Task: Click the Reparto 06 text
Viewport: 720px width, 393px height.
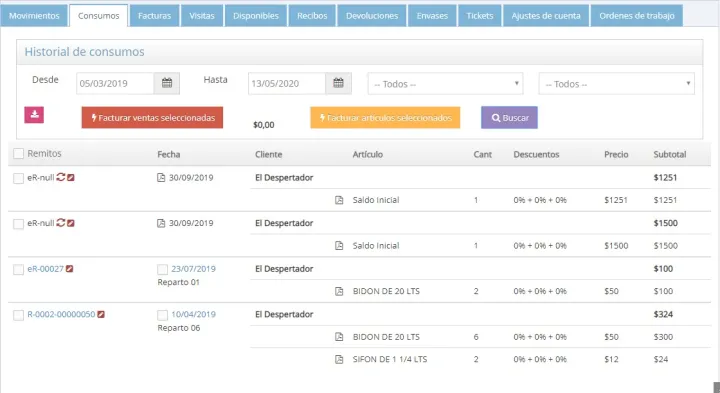Action: (x=179, y=328)
